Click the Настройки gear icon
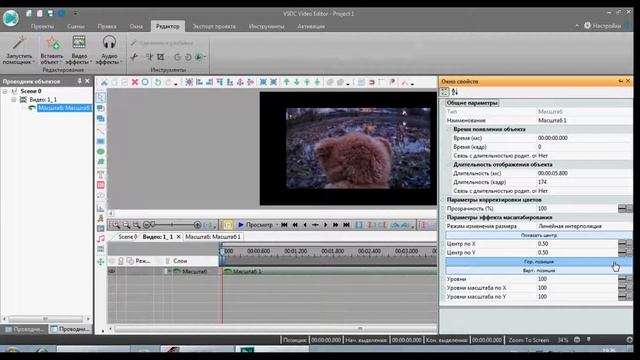 coord(587,25)
